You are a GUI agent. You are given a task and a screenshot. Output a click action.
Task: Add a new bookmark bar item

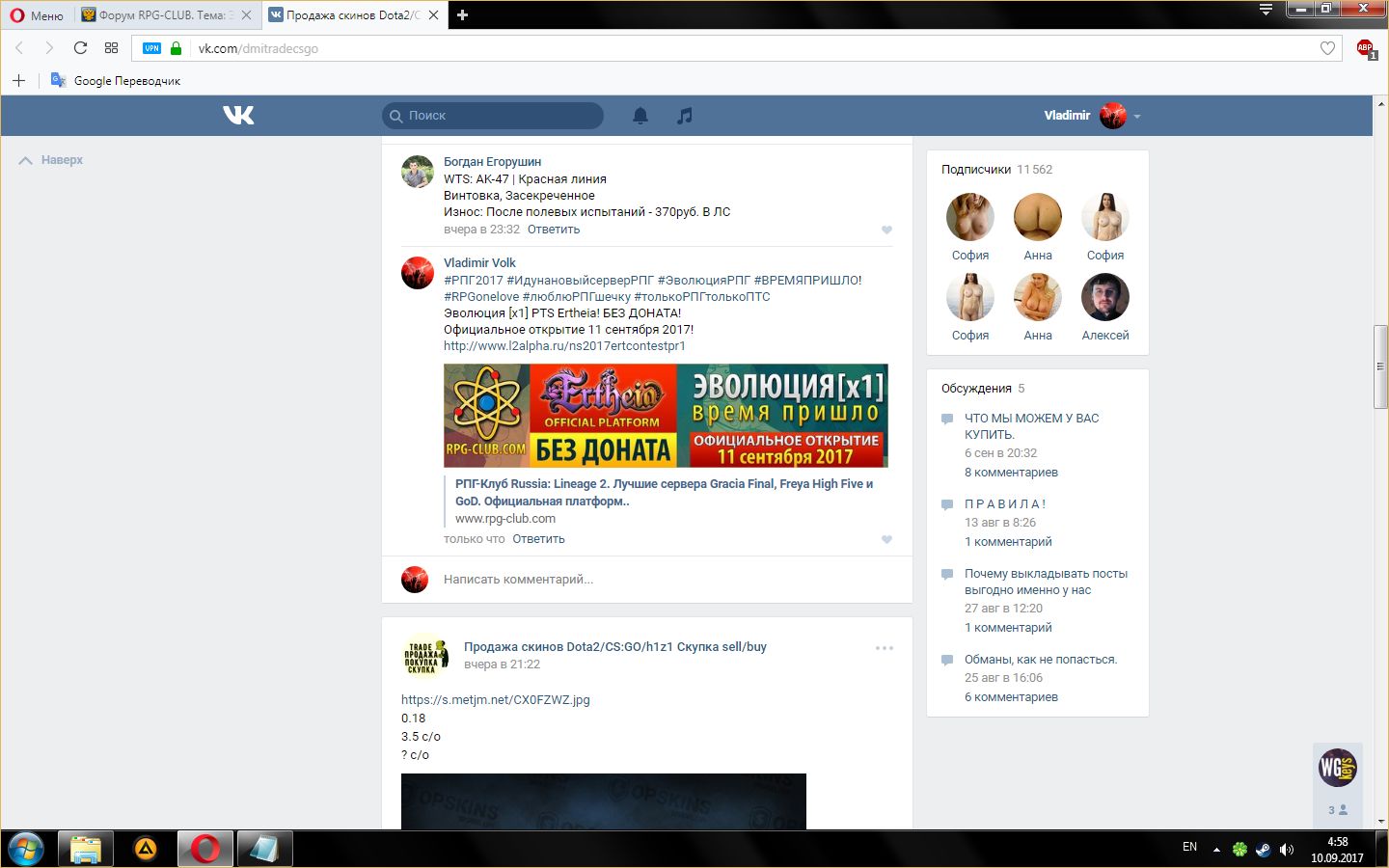[x=18, y=80]
